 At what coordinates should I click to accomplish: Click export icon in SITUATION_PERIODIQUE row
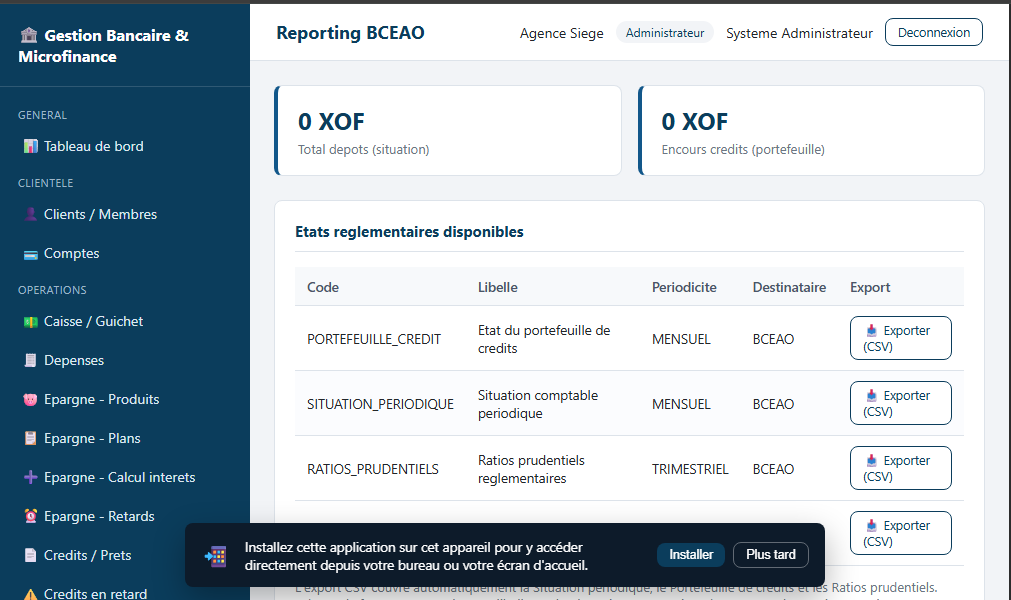pyautogui.click(x=872, y=396)
